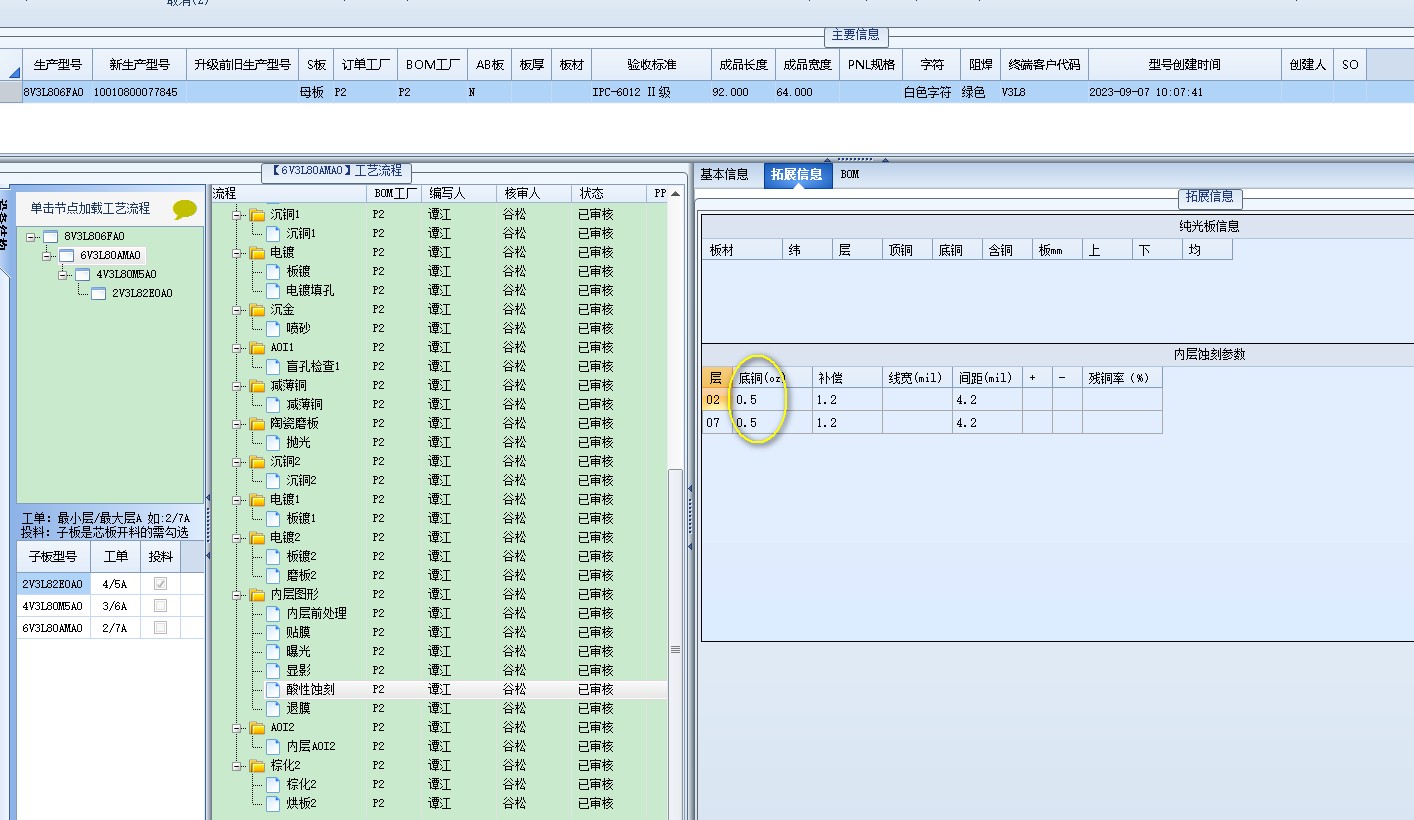1414x820 pixels.
Task: Click layer 07 row in etching parameters
Action: point(932,423)
